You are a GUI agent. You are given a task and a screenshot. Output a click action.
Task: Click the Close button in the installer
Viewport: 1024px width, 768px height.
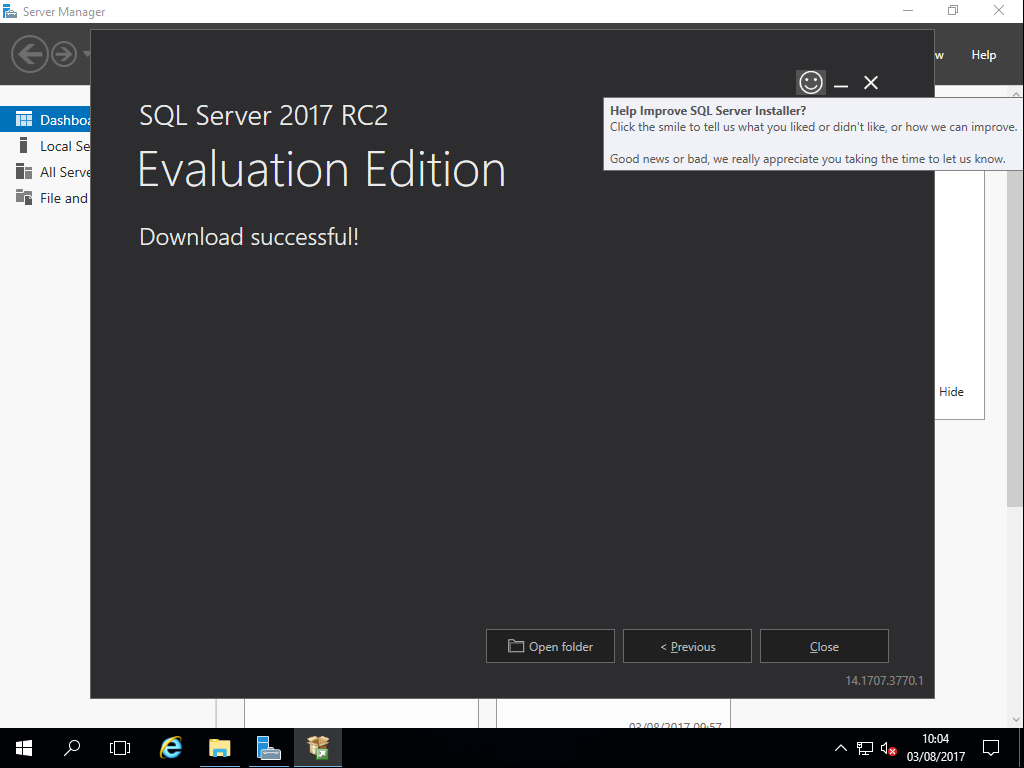(x=824, y=646)
